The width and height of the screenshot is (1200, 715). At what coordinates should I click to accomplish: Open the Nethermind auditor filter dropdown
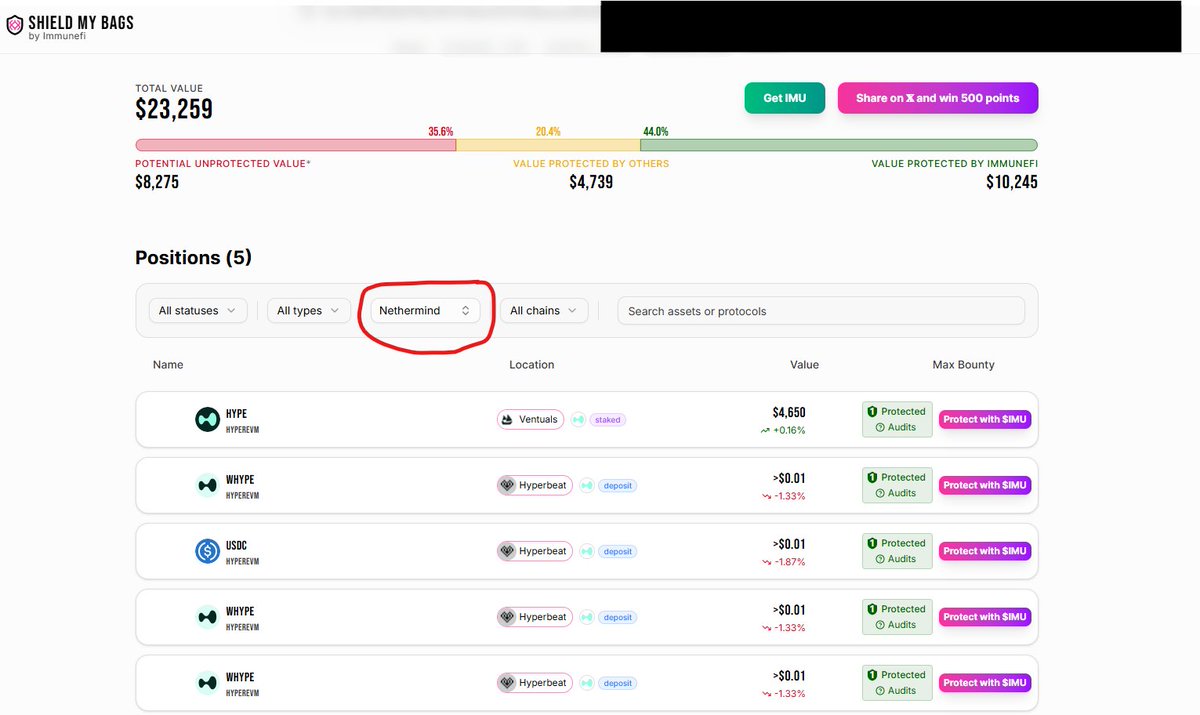[x=425, y=311]
